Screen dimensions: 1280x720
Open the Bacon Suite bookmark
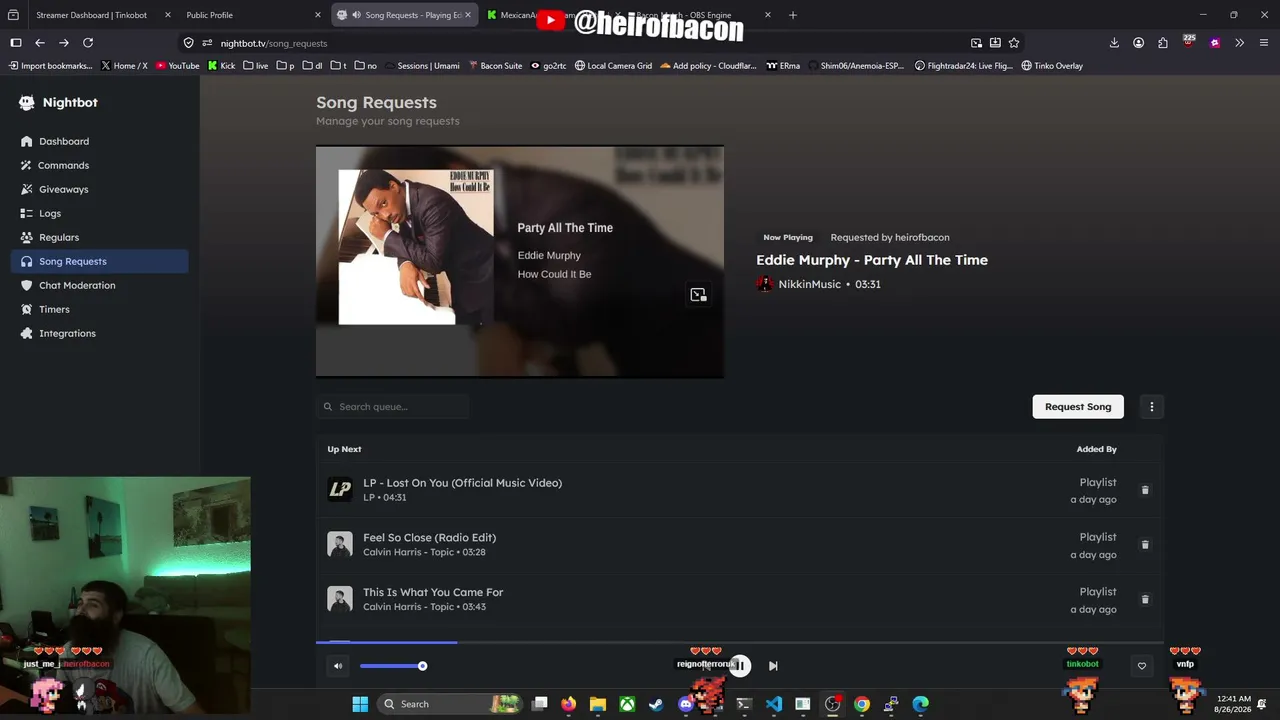point(495,66)
